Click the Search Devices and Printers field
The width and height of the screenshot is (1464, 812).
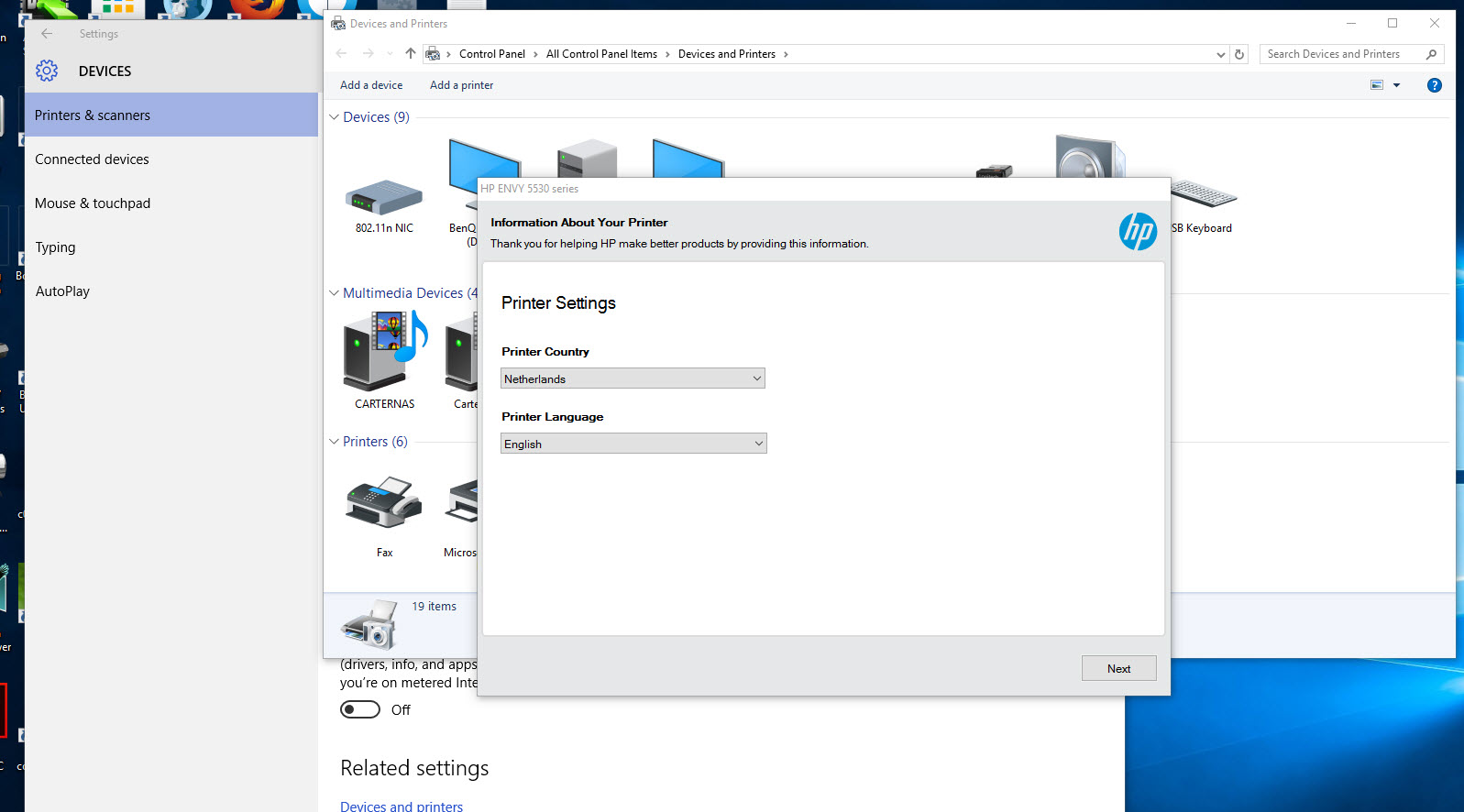click(1351, 54)
